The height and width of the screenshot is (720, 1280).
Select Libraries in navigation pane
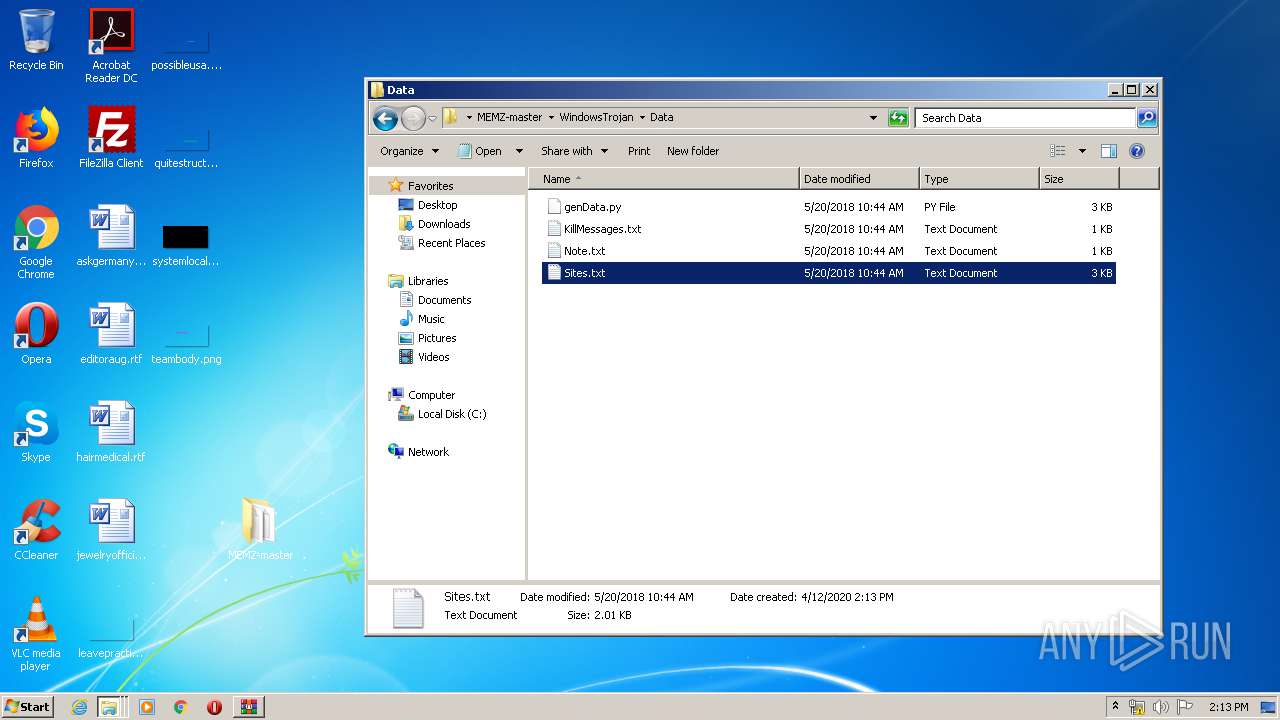pos(428,281)
